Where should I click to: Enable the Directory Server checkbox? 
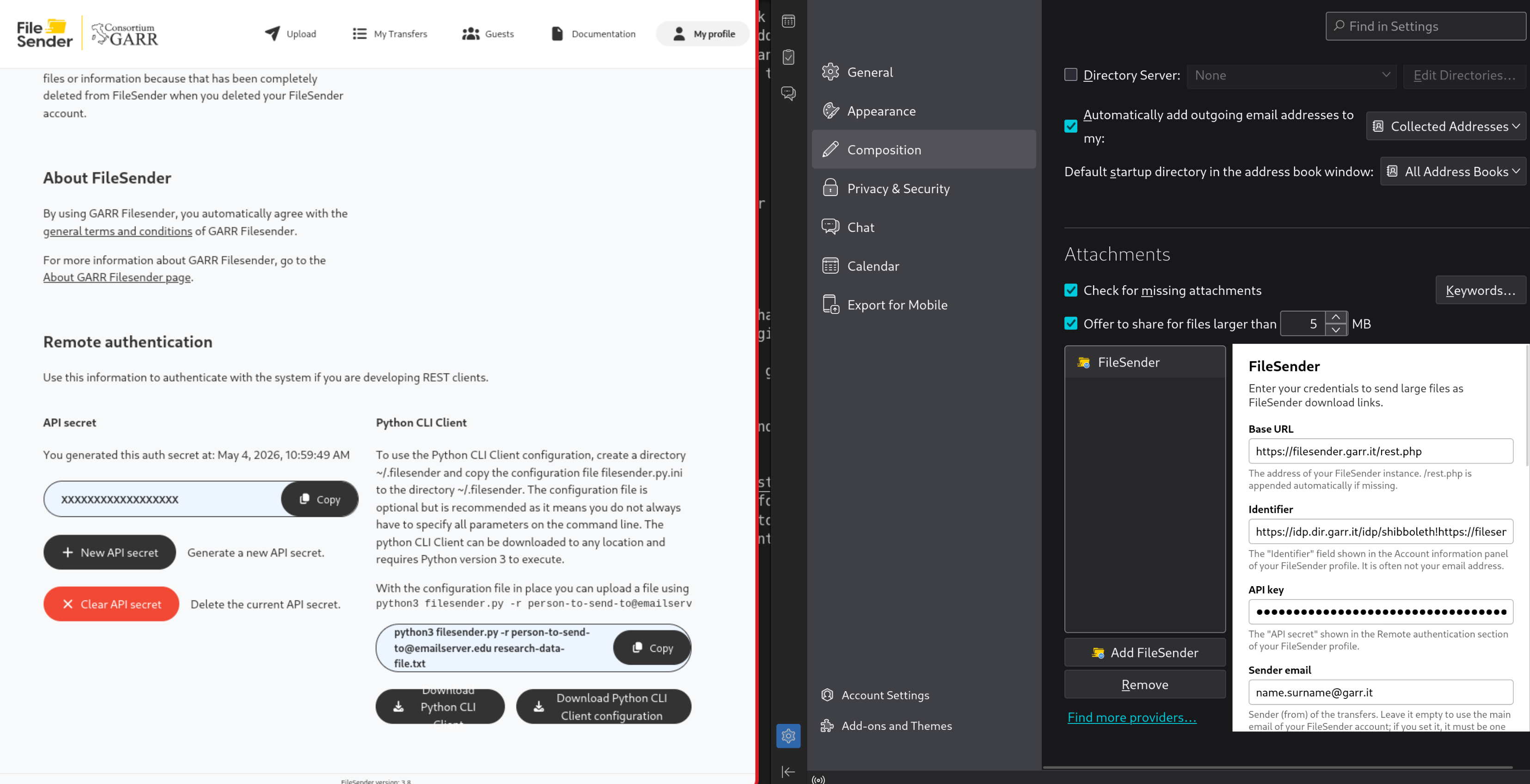1070,75
